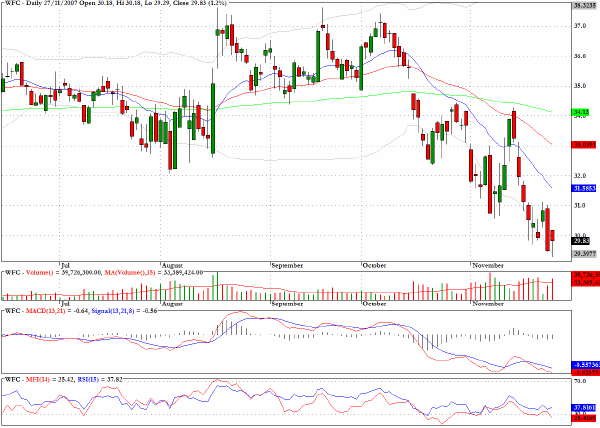Click the WFC Volume() indicator legend

[x=54, y=272]
